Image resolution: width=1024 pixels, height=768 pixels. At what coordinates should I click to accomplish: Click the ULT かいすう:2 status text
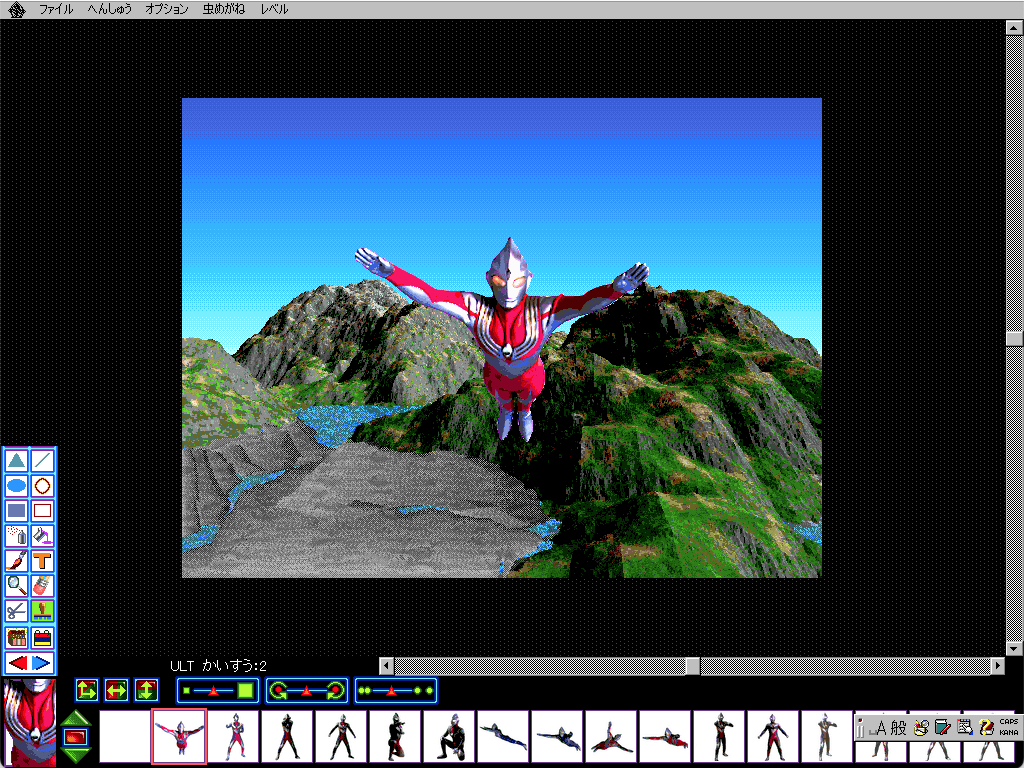[x=218, y=666]
